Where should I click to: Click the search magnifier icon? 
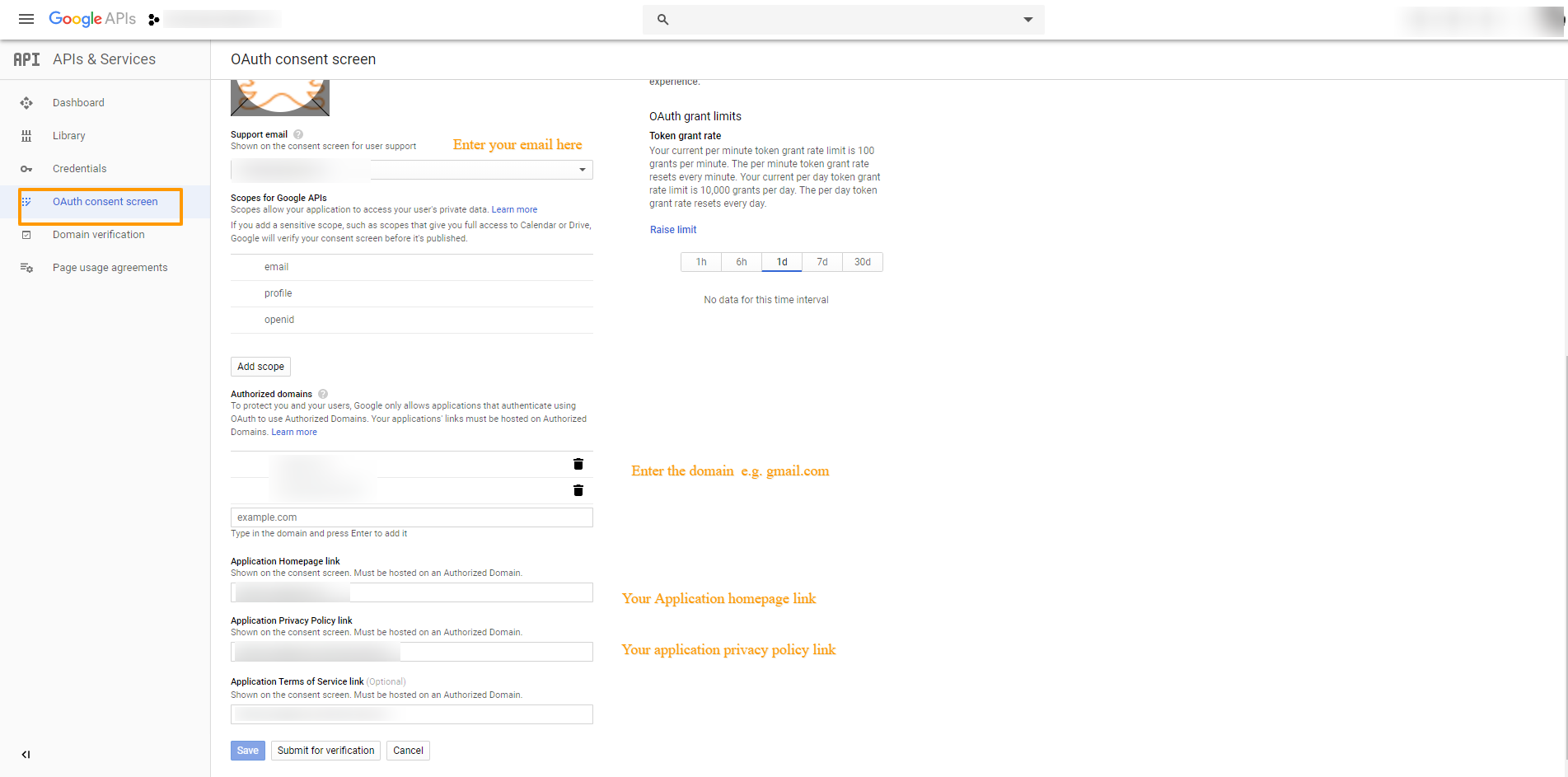662,20
